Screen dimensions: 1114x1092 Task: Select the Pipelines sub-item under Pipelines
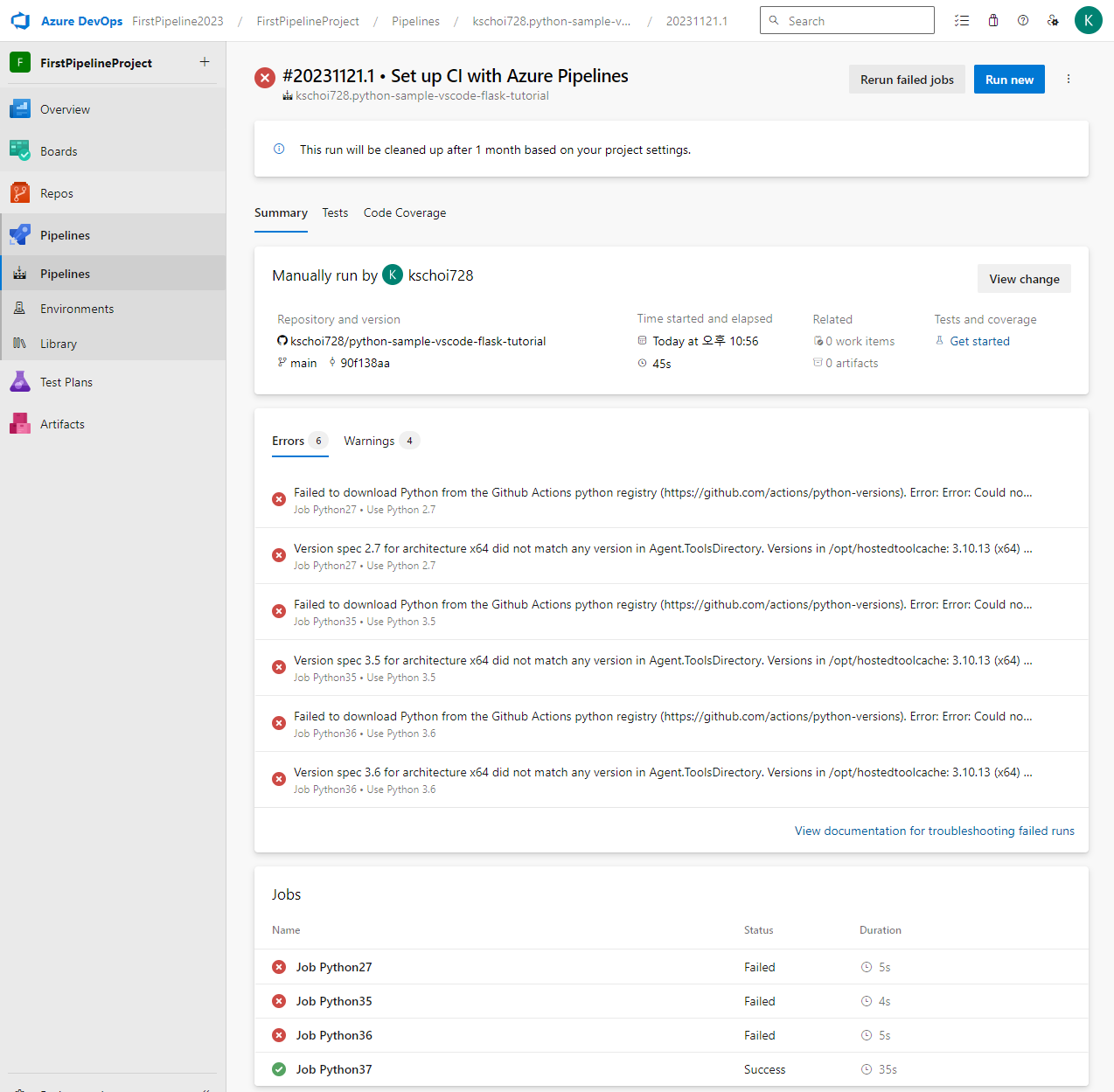[113, 274]
